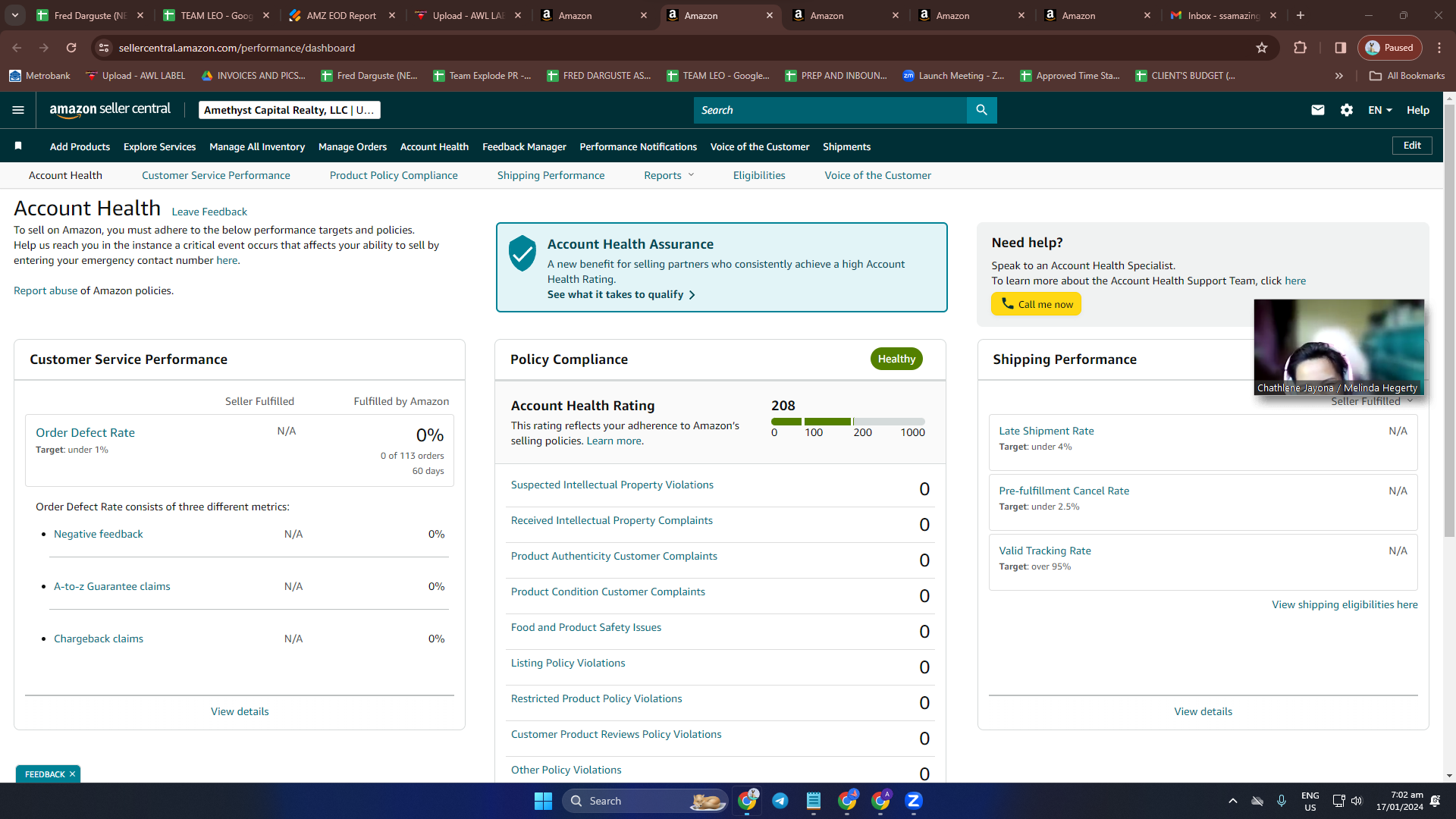Go to the Eligibilities tab
The image size is (1456, 819).
tap(759, 175)
